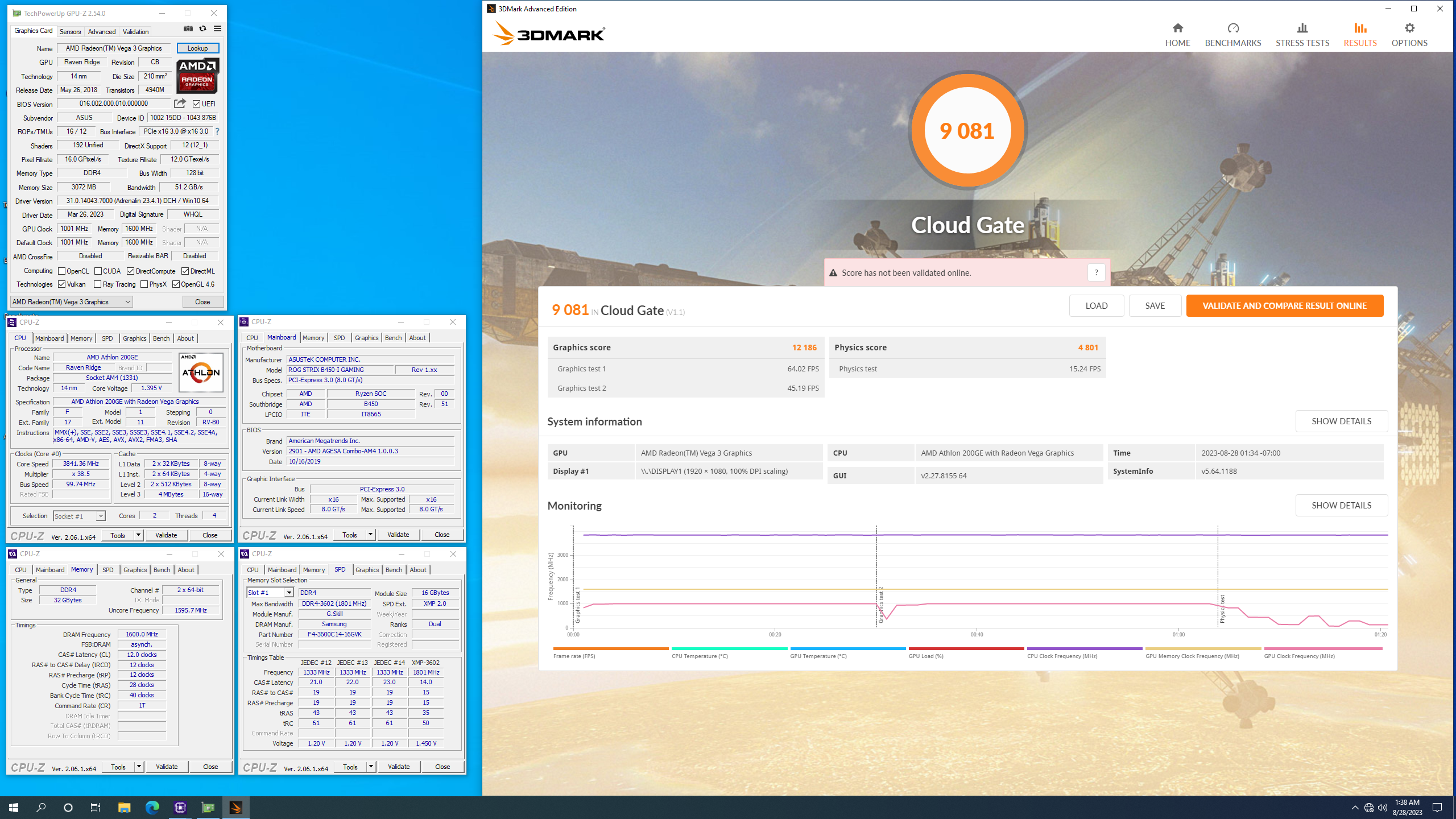Open 3DMark Benchmarks section

[x=1233, y=35]
